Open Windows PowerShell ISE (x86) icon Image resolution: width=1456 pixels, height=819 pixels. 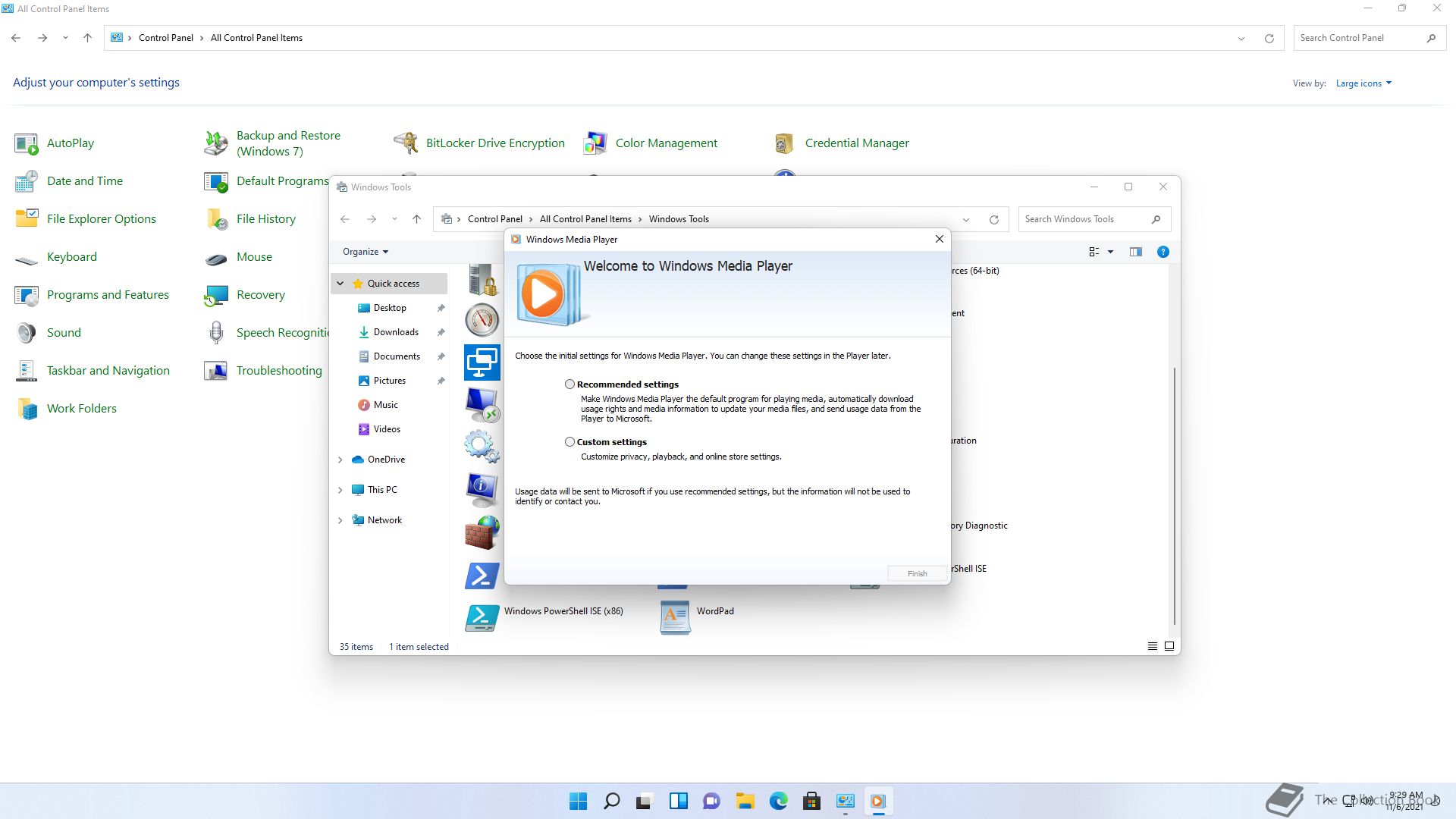[x=482, y=617]
